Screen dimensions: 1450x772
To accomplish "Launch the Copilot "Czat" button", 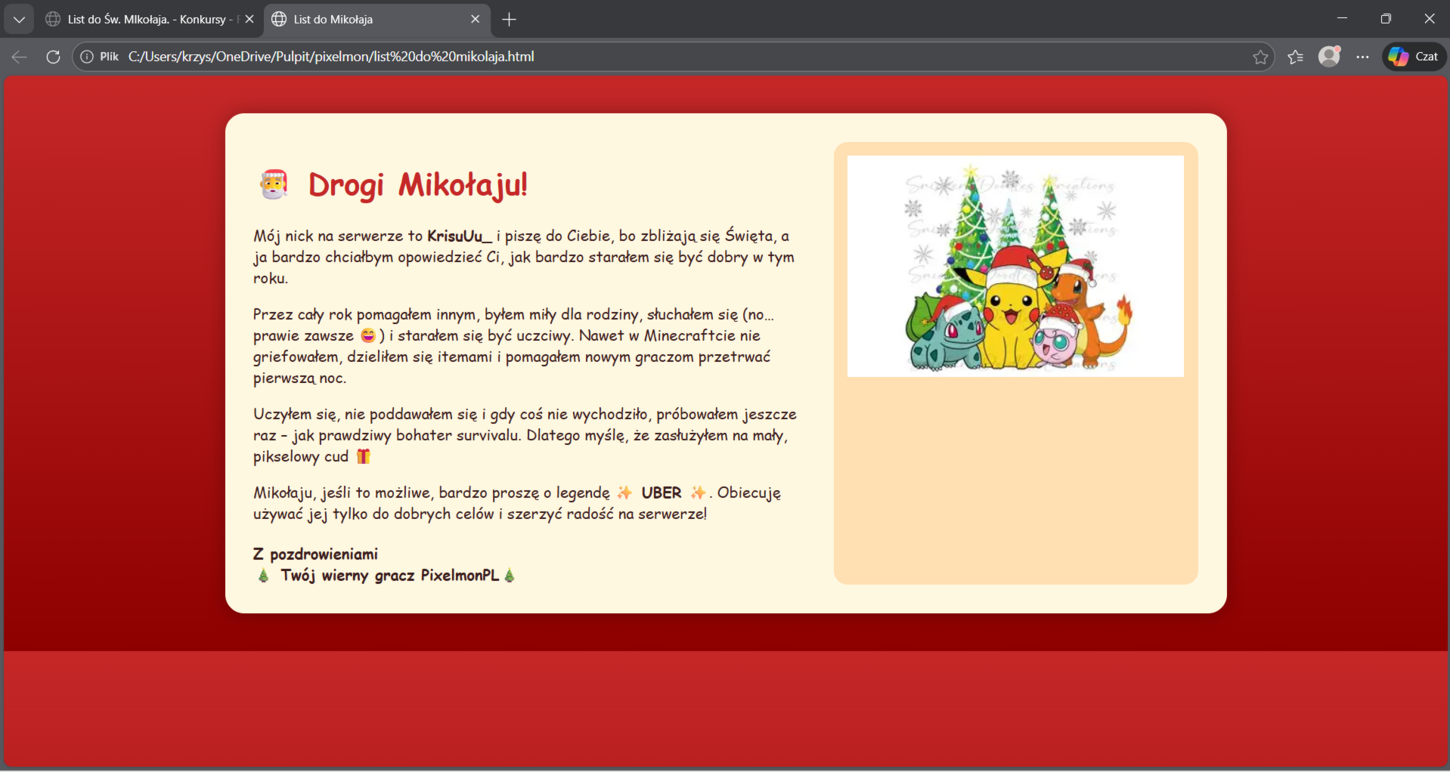I will tap(1414, 57).
